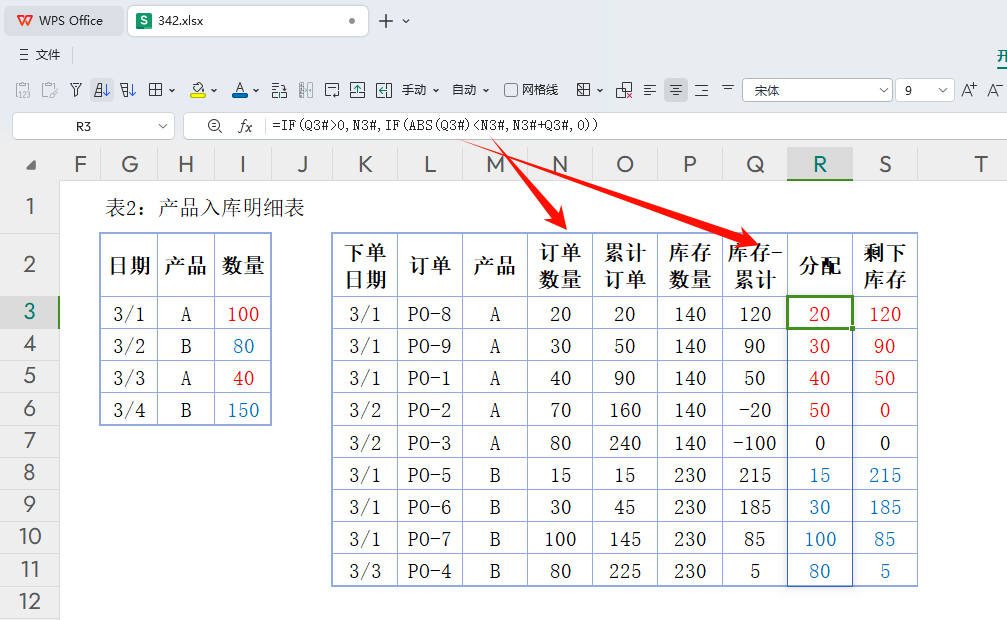Screen dimensions: 1007x620
Task: Increase font size with A+ icon
Action: point(969,90)
